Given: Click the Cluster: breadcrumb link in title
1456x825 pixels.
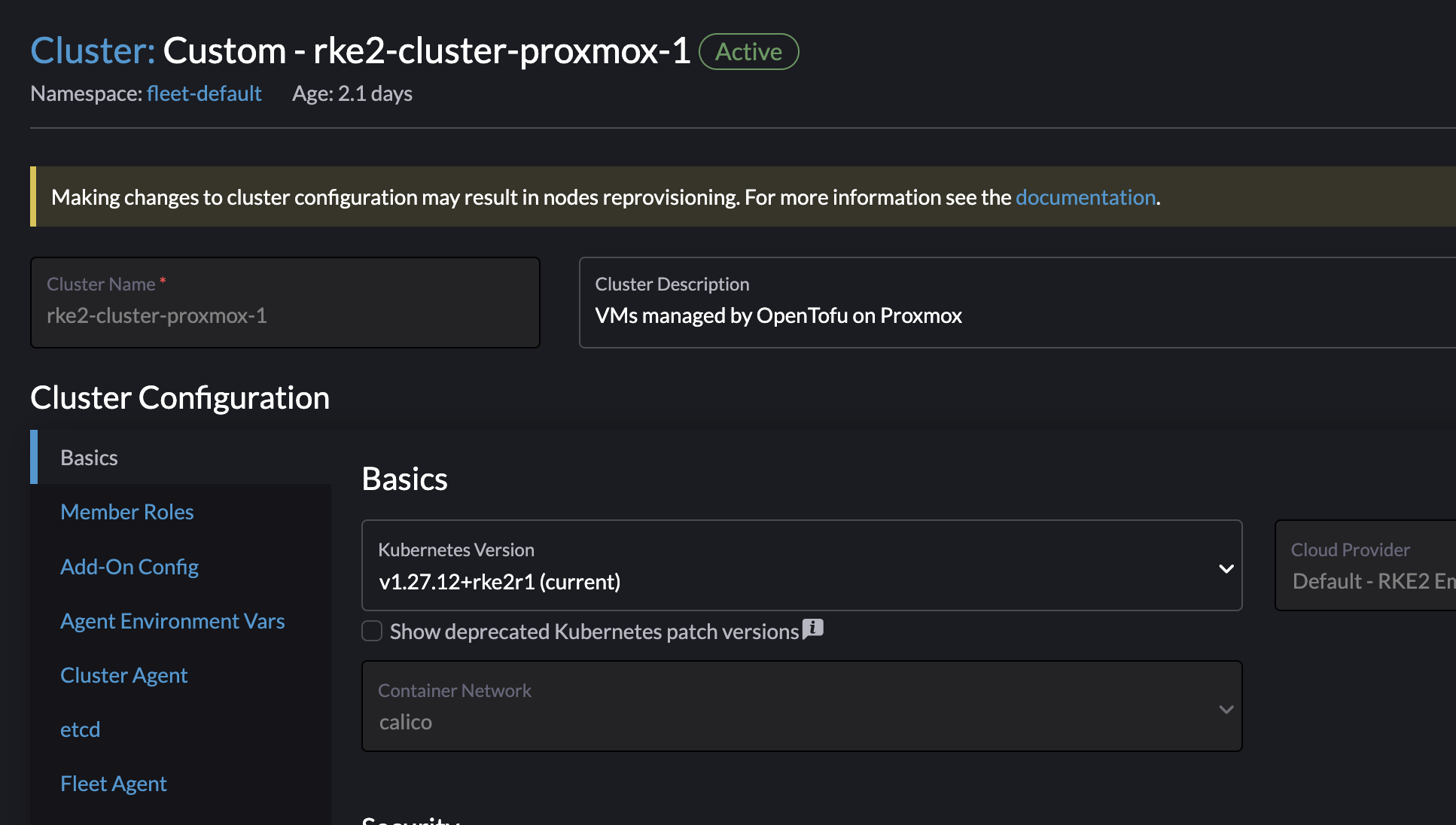Looking at the screenshot, I should [93, 50].
